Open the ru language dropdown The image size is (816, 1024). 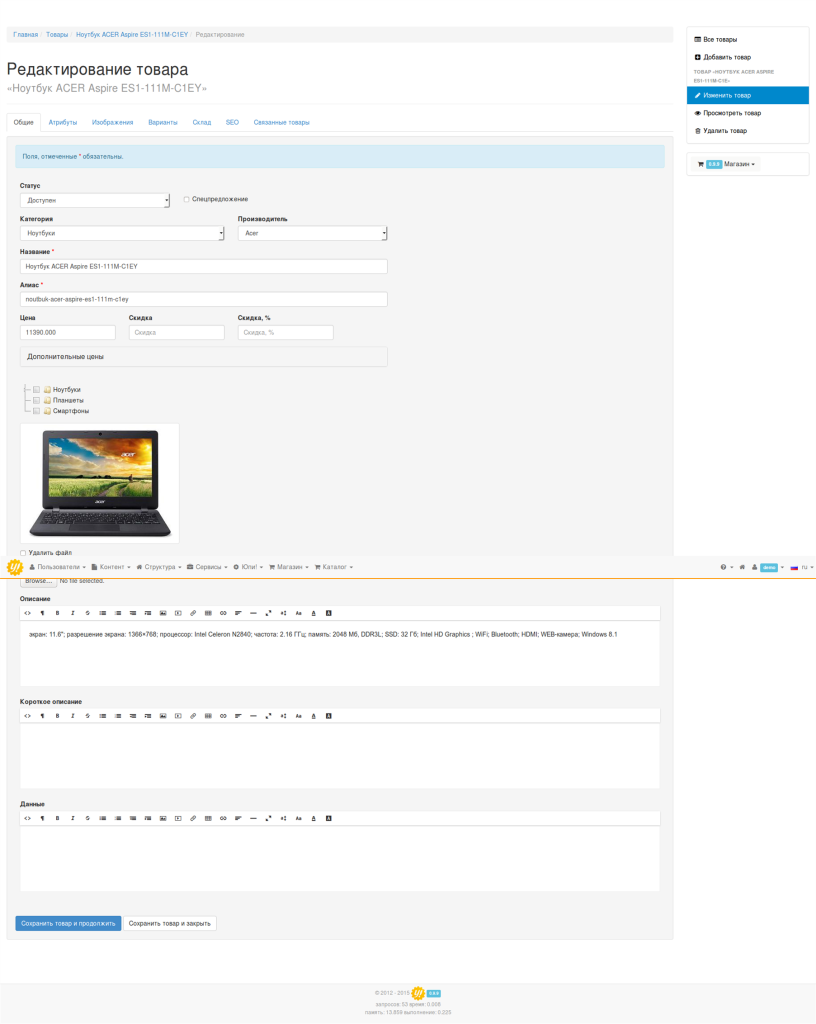(x=802, y=567)
